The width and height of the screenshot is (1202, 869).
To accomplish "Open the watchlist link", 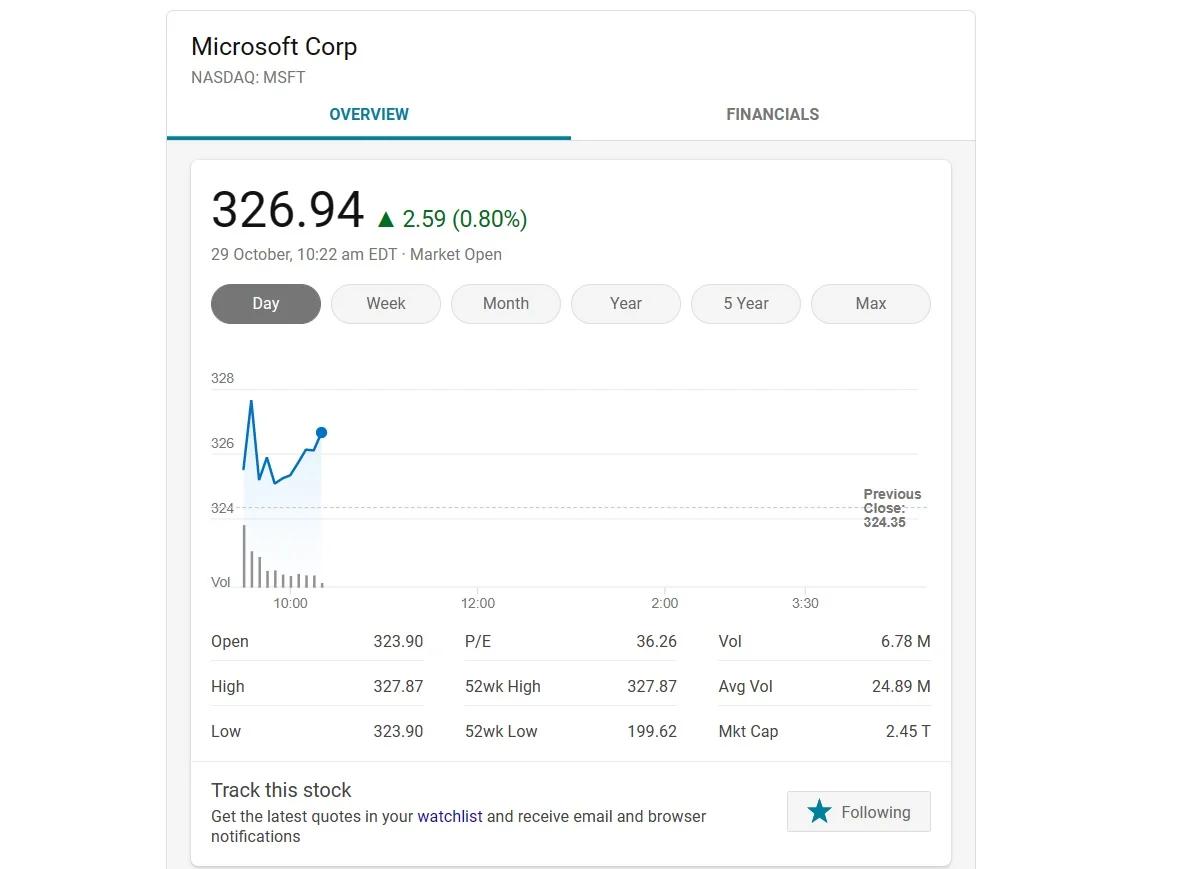I will point(450,816).
